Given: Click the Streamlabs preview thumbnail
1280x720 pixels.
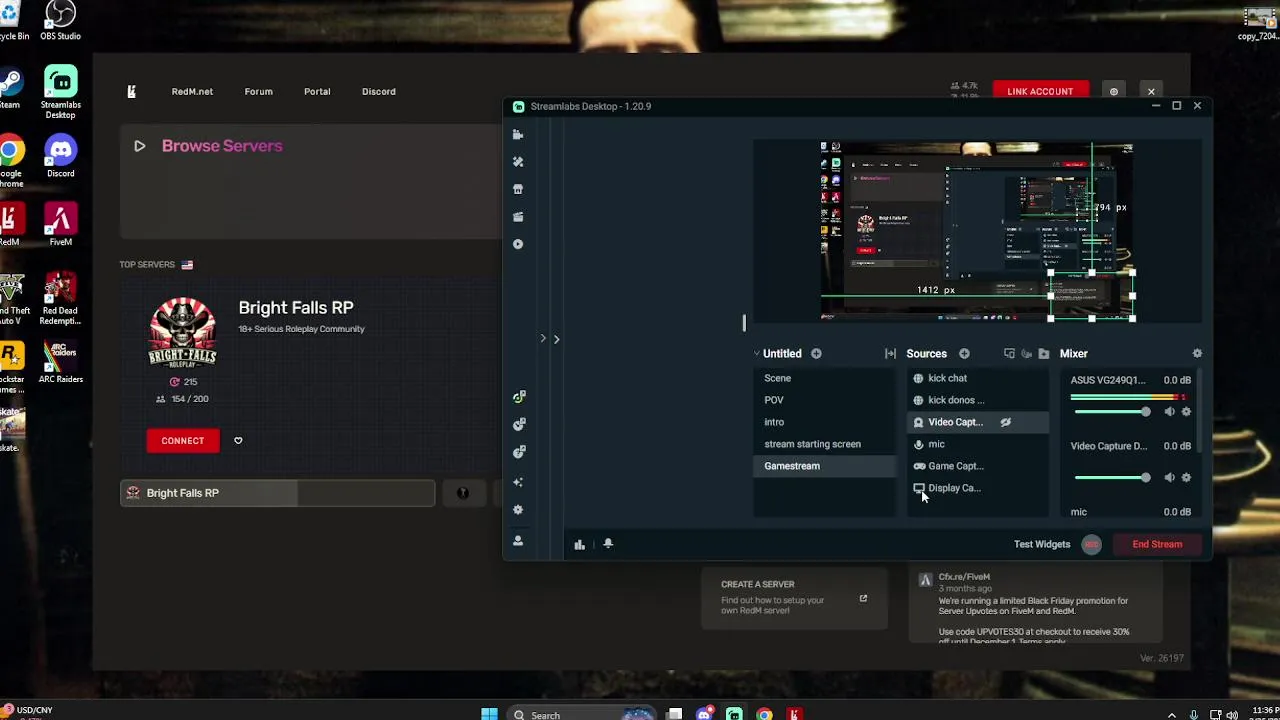Looking at the screenshot, I should pyautogui.click(x=977, y=231).
